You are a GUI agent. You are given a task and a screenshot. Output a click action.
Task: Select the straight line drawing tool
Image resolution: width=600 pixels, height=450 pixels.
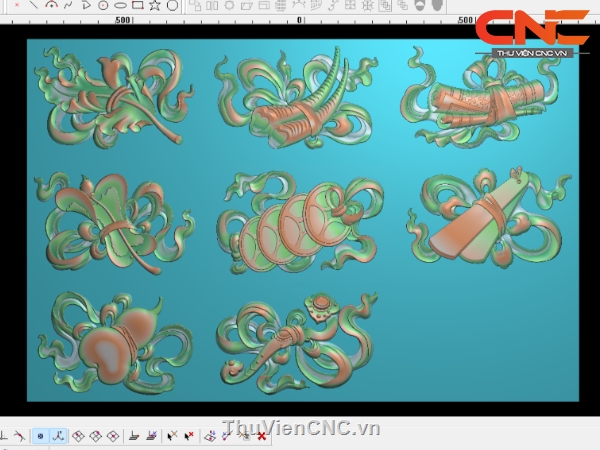tap(33, 5)
